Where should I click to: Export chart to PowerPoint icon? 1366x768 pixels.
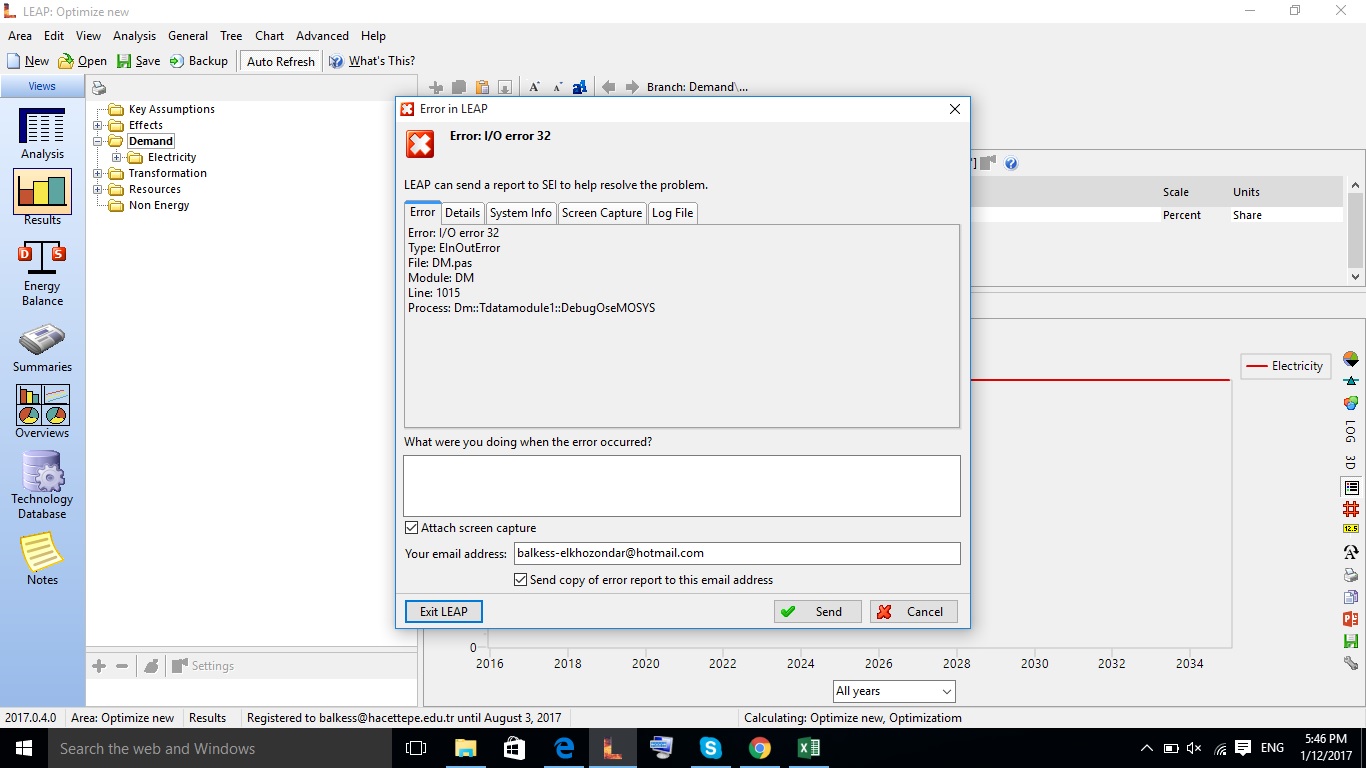pos(1351,619)
